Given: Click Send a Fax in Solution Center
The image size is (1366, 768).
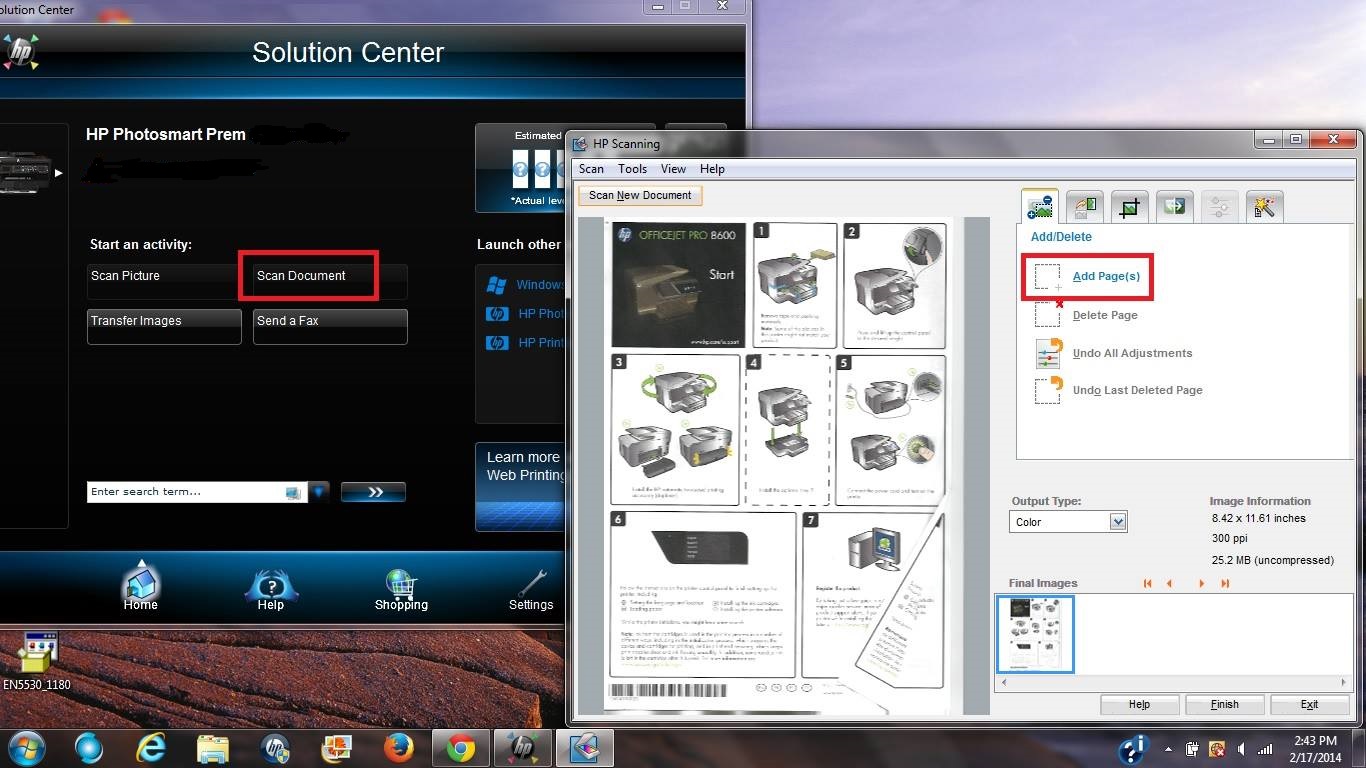Looking at the screenshot, I should click(330, 326).
